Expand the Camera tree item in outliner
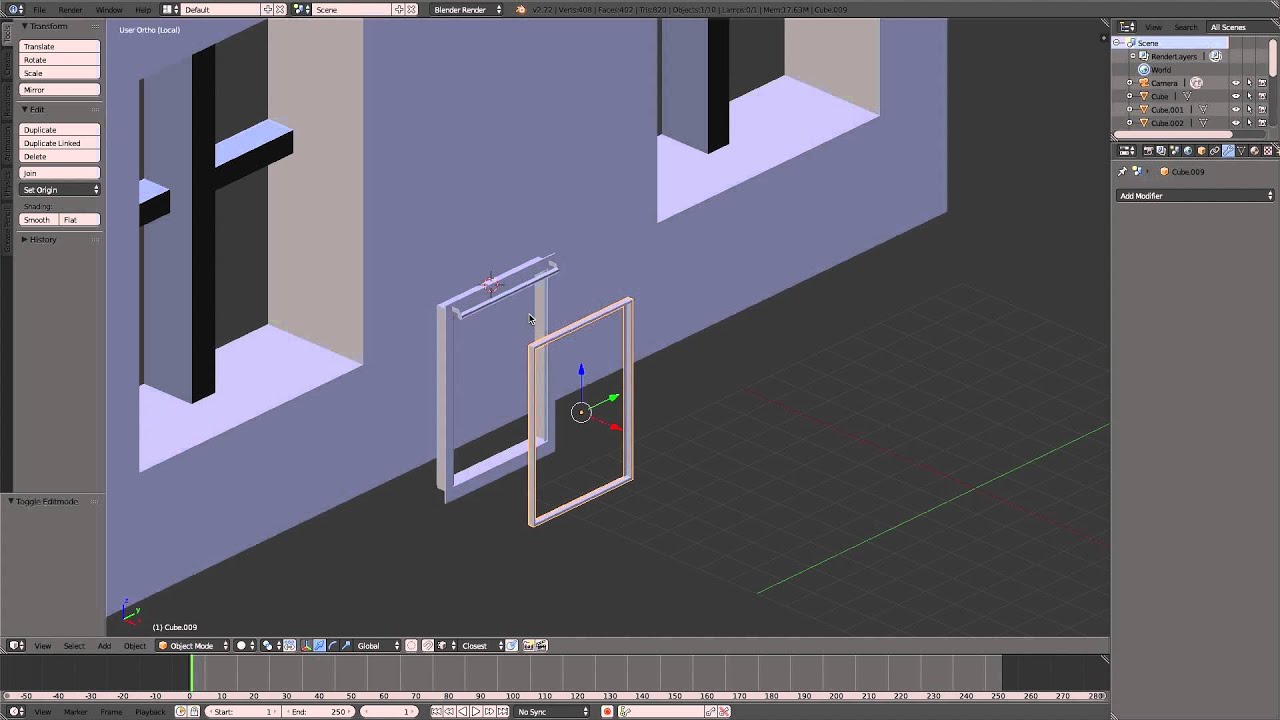Viewport: 1280px width, 720px height. (x=1130, y=83)
